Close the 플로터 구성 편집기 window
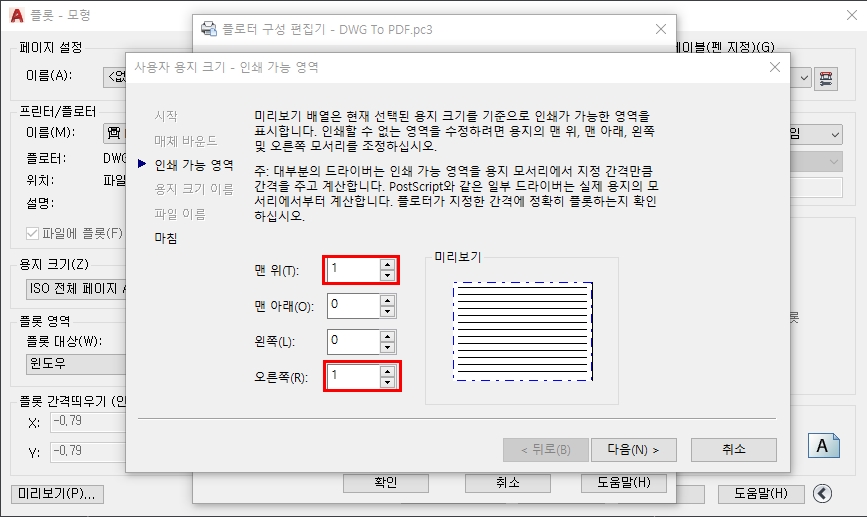 (x=661, y=29)
